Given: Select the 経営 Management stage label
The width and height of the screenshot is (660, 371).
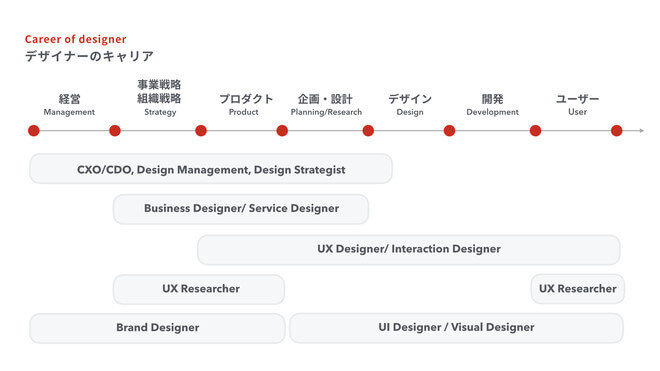Looking at the screenshot, I should pyautogui.click(x=69, y=104).
